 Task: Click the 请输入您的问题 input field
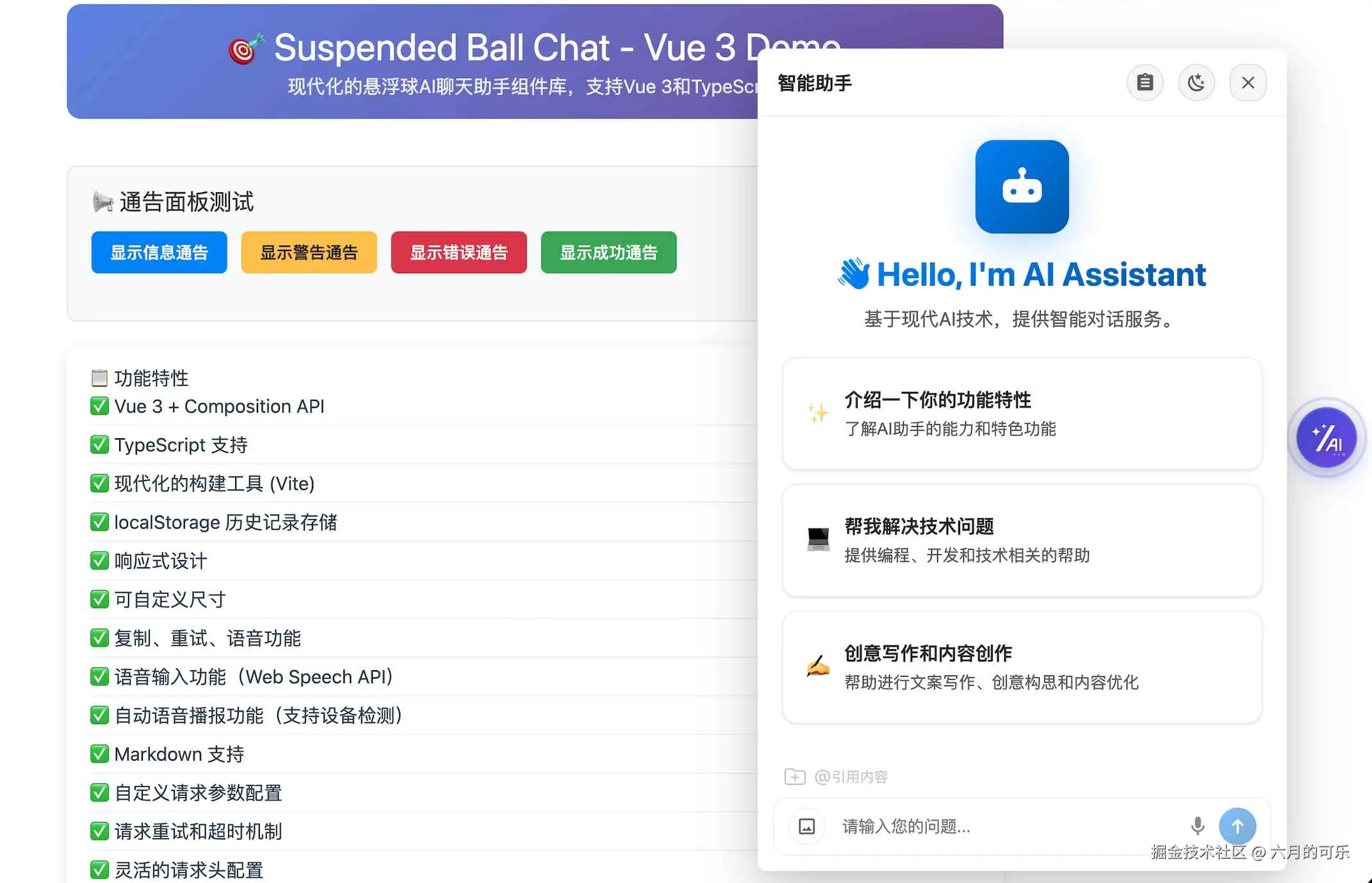tap(961, 826)
